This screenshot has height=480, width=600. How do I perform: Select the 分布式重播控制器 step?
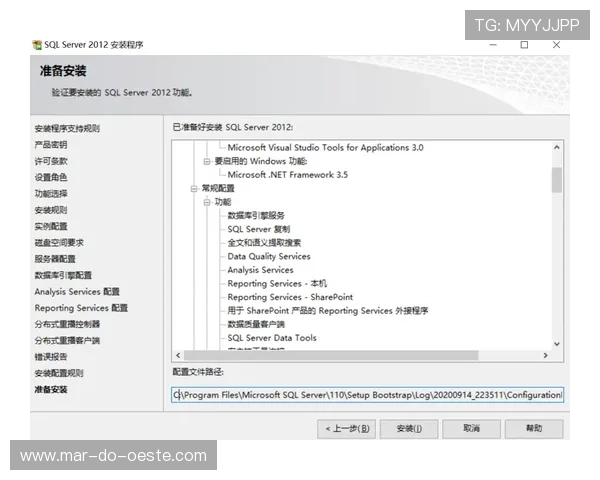(67, 324)
